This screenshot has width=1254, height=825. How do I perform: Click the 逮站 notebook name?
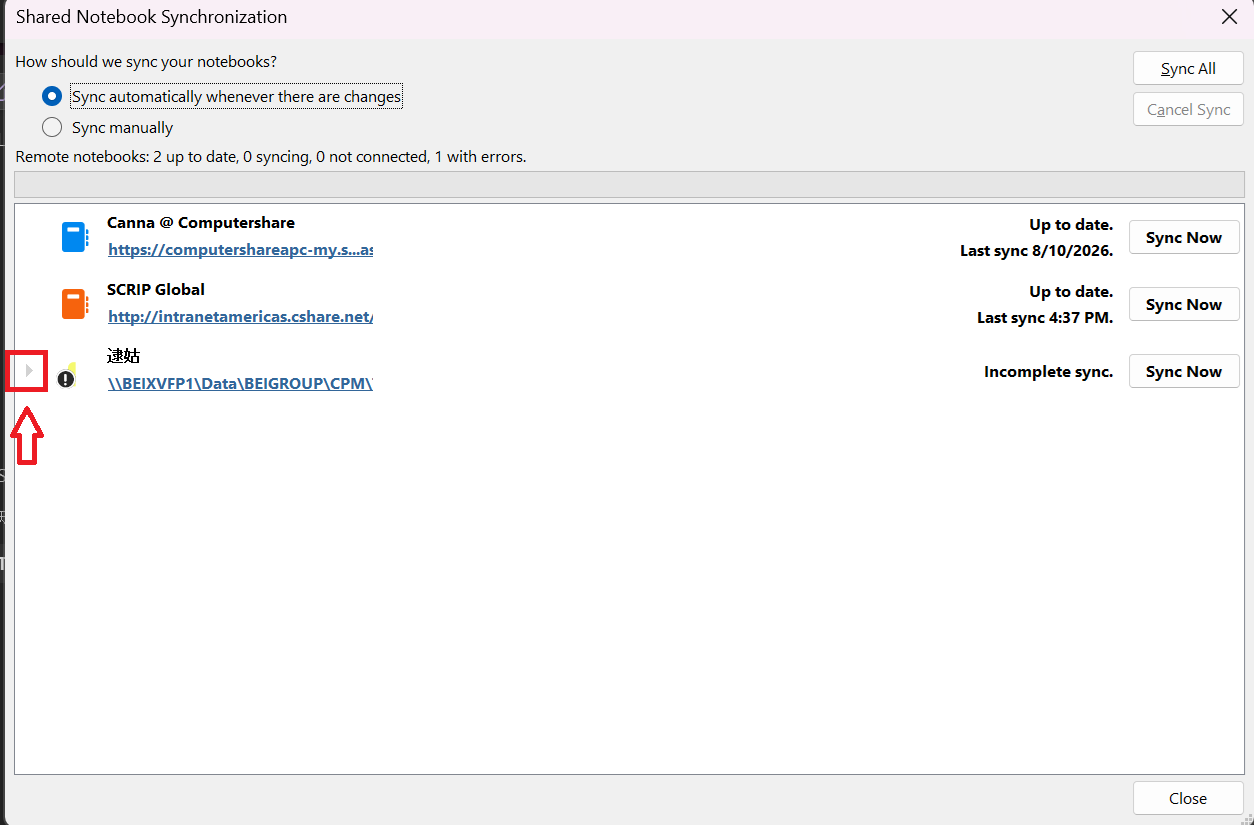pos(123,356)
